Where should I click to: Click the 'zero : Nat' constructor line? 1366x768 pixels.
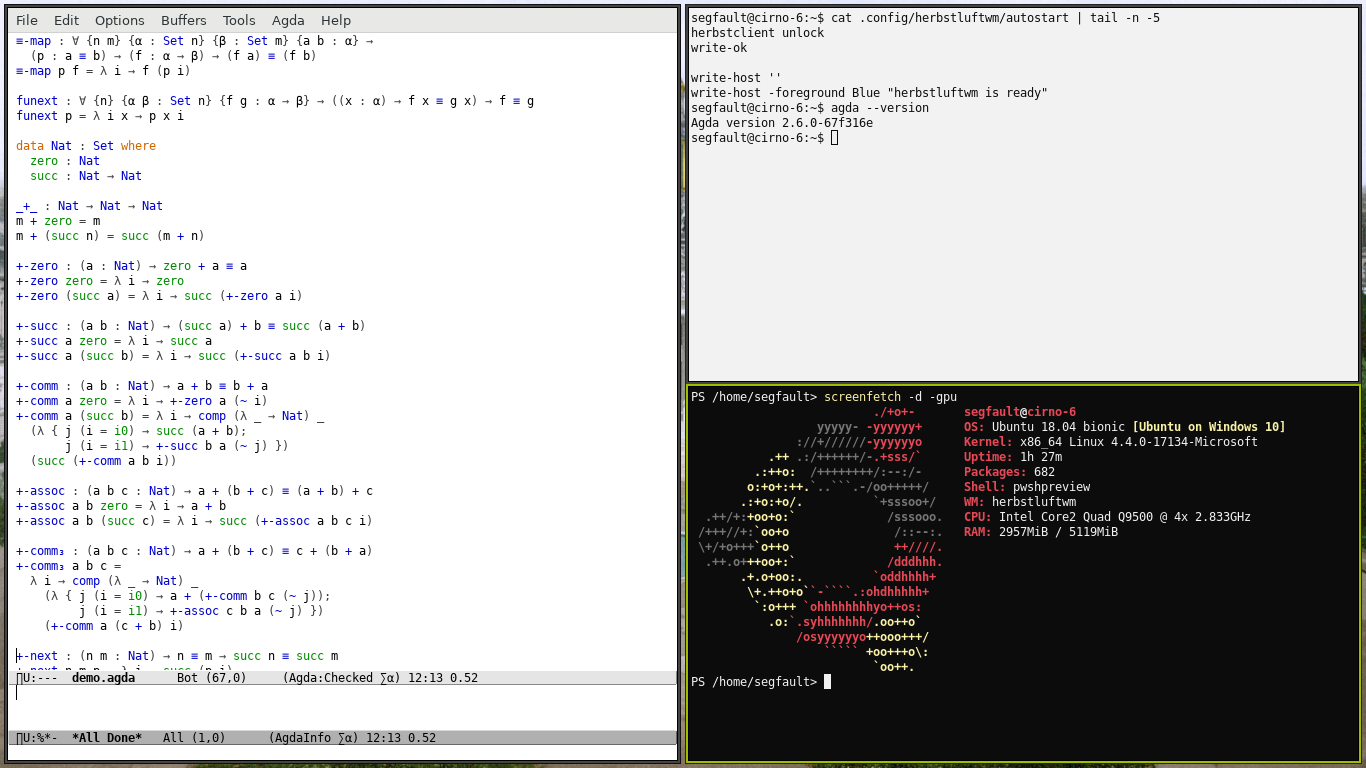pyautogui.click(x=65, y=161)
